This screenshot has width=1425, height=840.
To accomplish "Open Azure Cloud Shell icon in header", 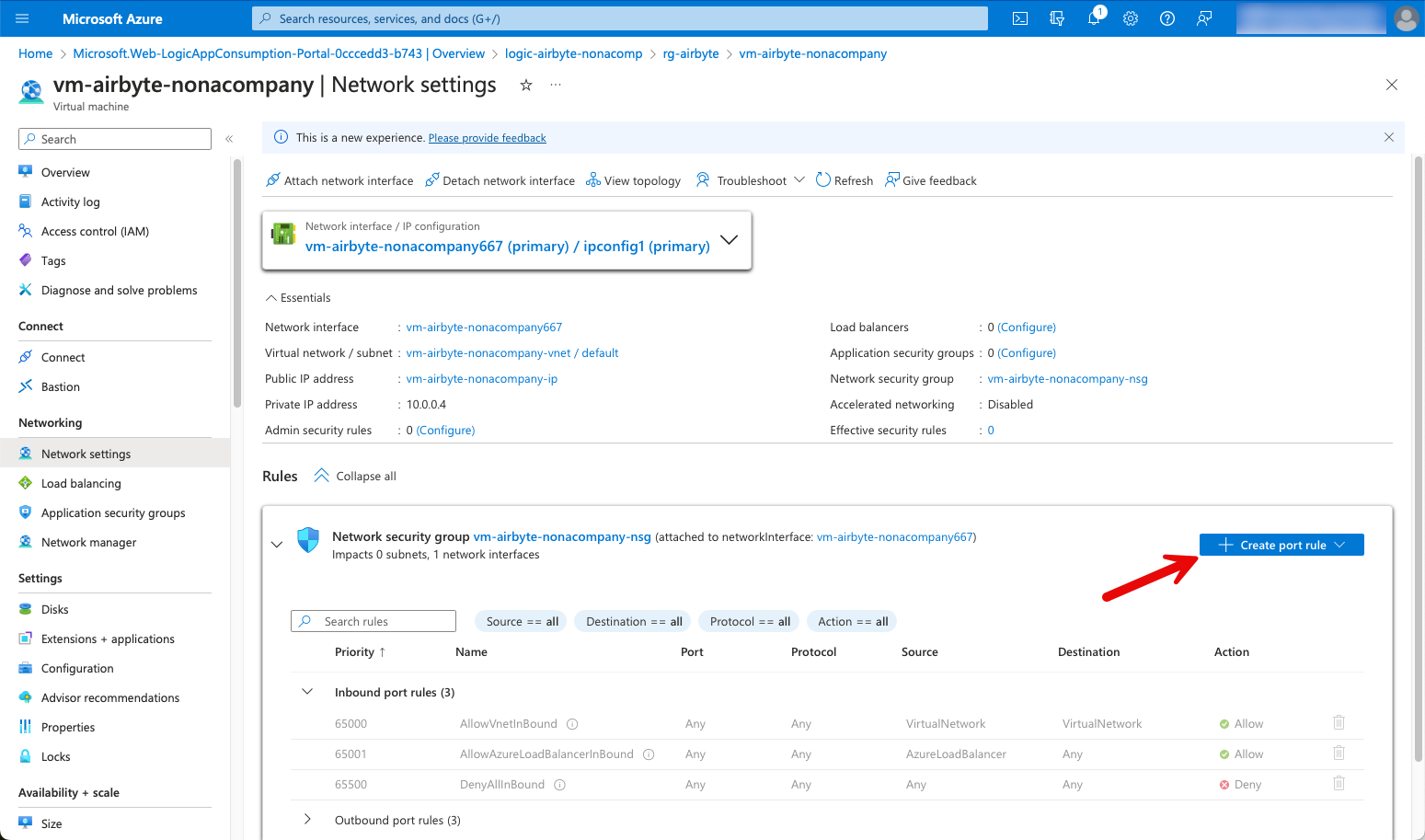I will [1020, 18].
